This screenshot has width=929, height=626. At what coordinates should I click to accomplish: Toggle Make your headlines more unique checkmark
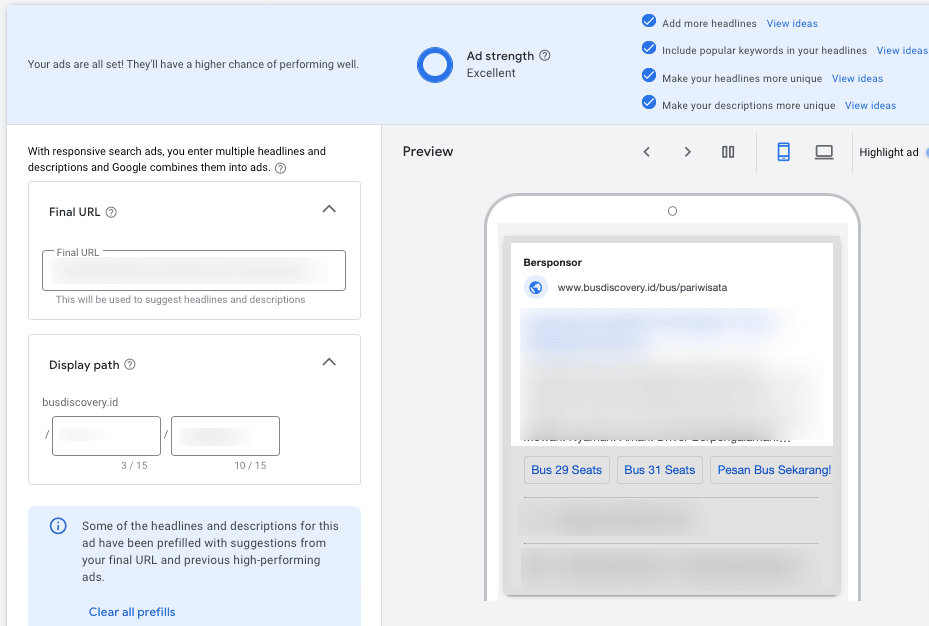[x=649, y=77]
